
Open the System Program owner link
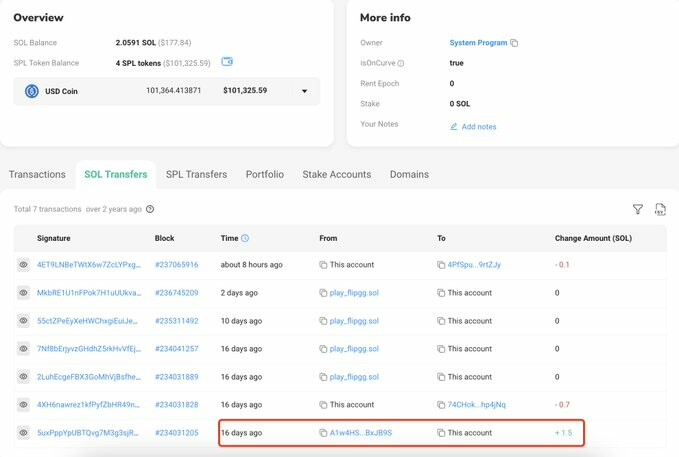tap(478, 43)
